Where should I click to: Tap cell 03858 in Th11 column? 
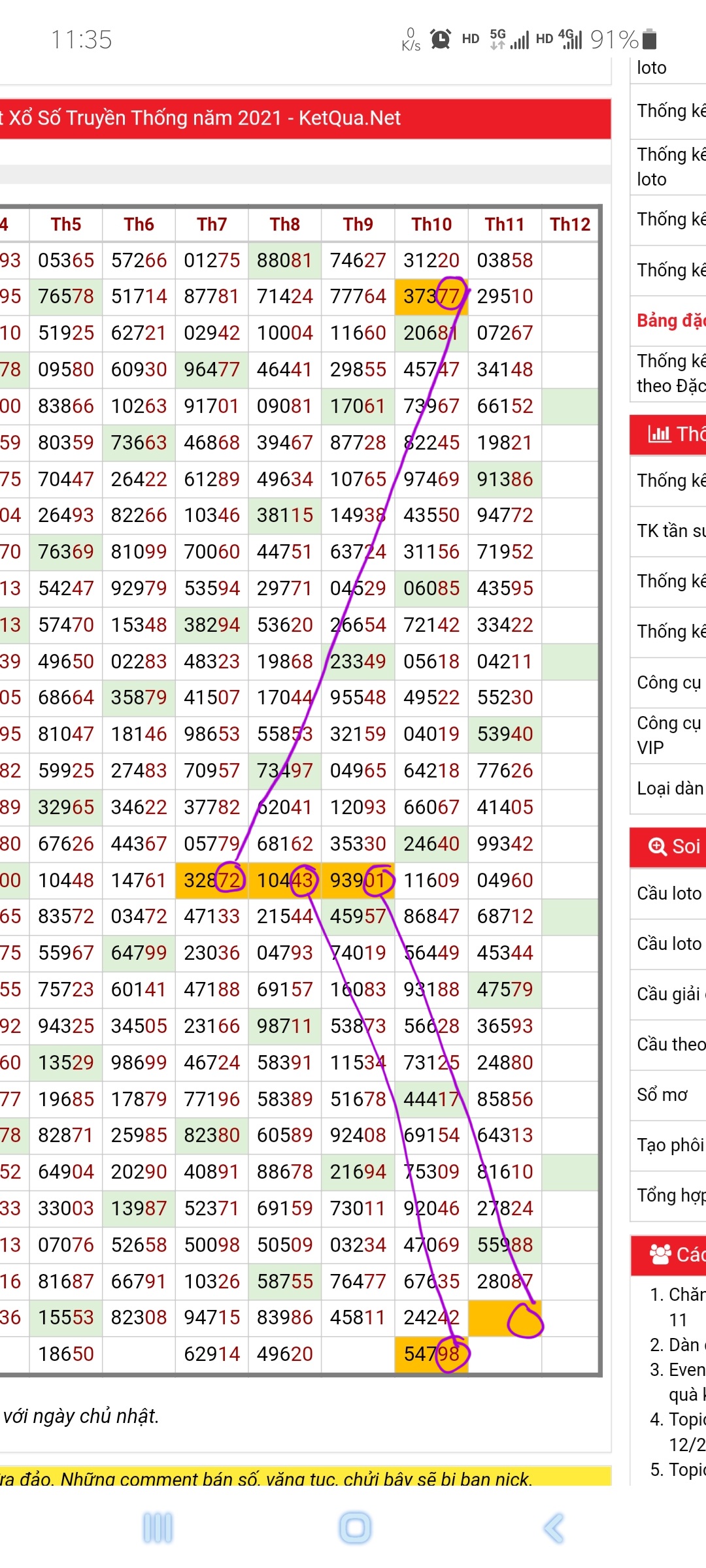coord(505,260)
